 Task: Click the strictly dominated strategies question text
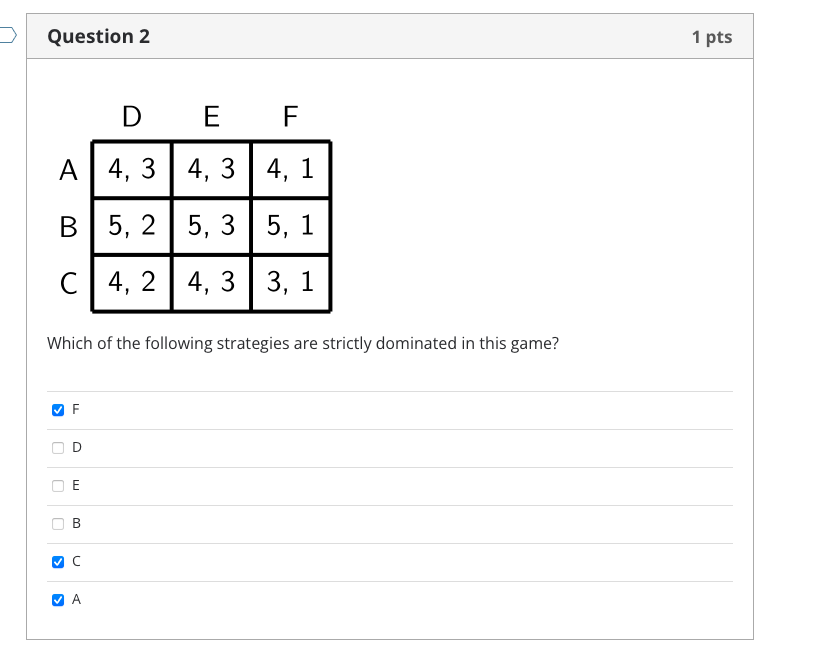click(303, 342)
